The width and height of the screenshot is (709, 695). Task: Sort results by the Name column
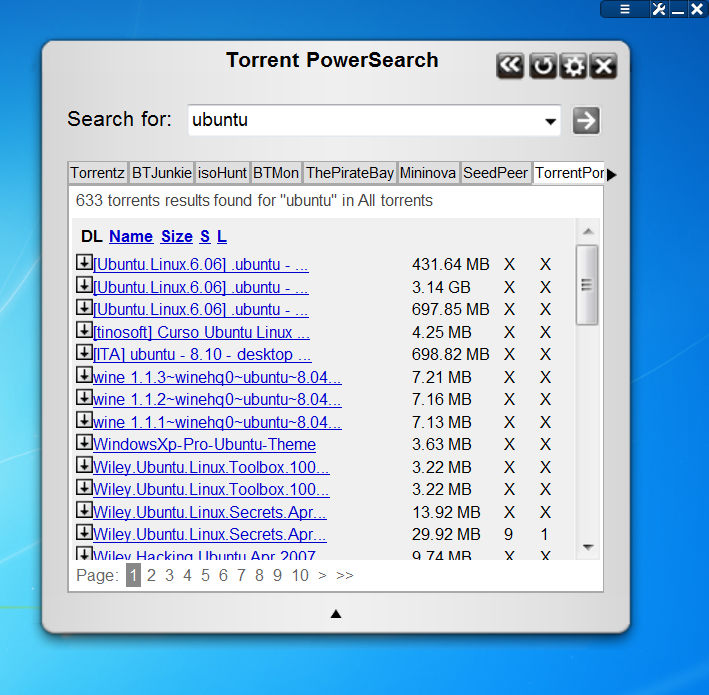(131, 236)
